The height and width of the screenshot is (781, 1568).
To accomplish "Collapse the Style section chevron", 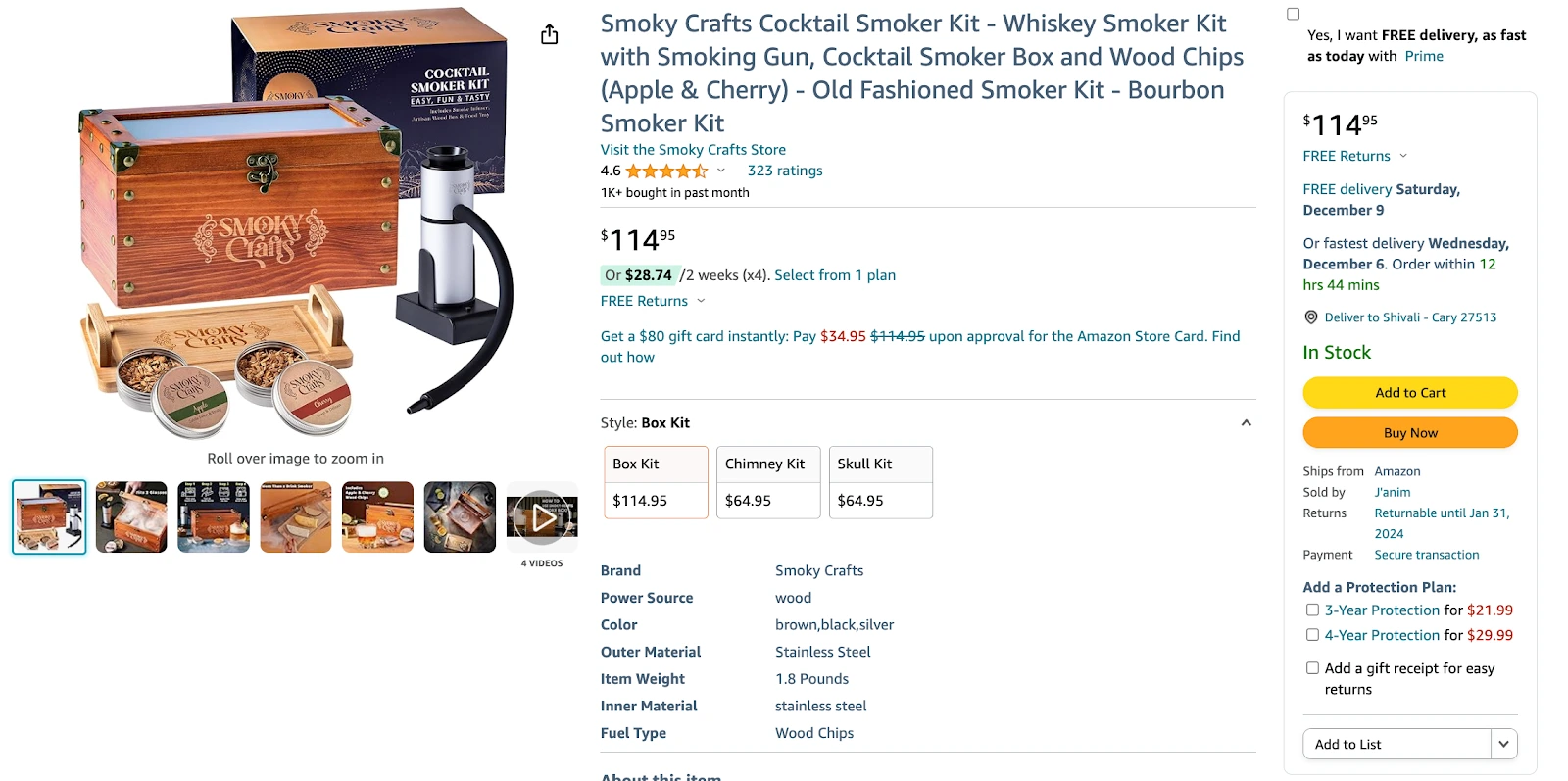I will pos(1246,423).
